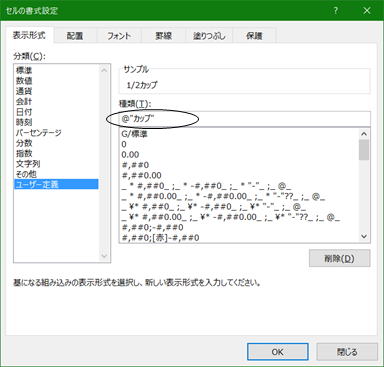The image size is (384, 367).
Task: Switch to the 配置 tab
Action: (x=75, y=36)
